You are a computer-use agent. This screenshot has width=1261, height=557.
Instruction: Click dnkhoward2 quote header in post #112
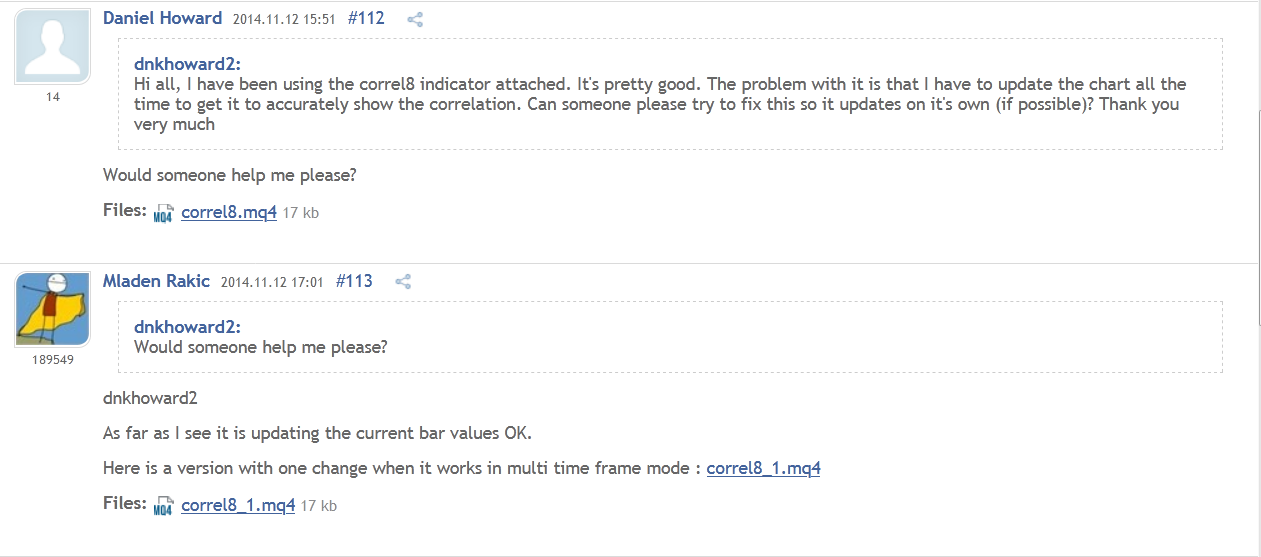[x=187, y=64]
